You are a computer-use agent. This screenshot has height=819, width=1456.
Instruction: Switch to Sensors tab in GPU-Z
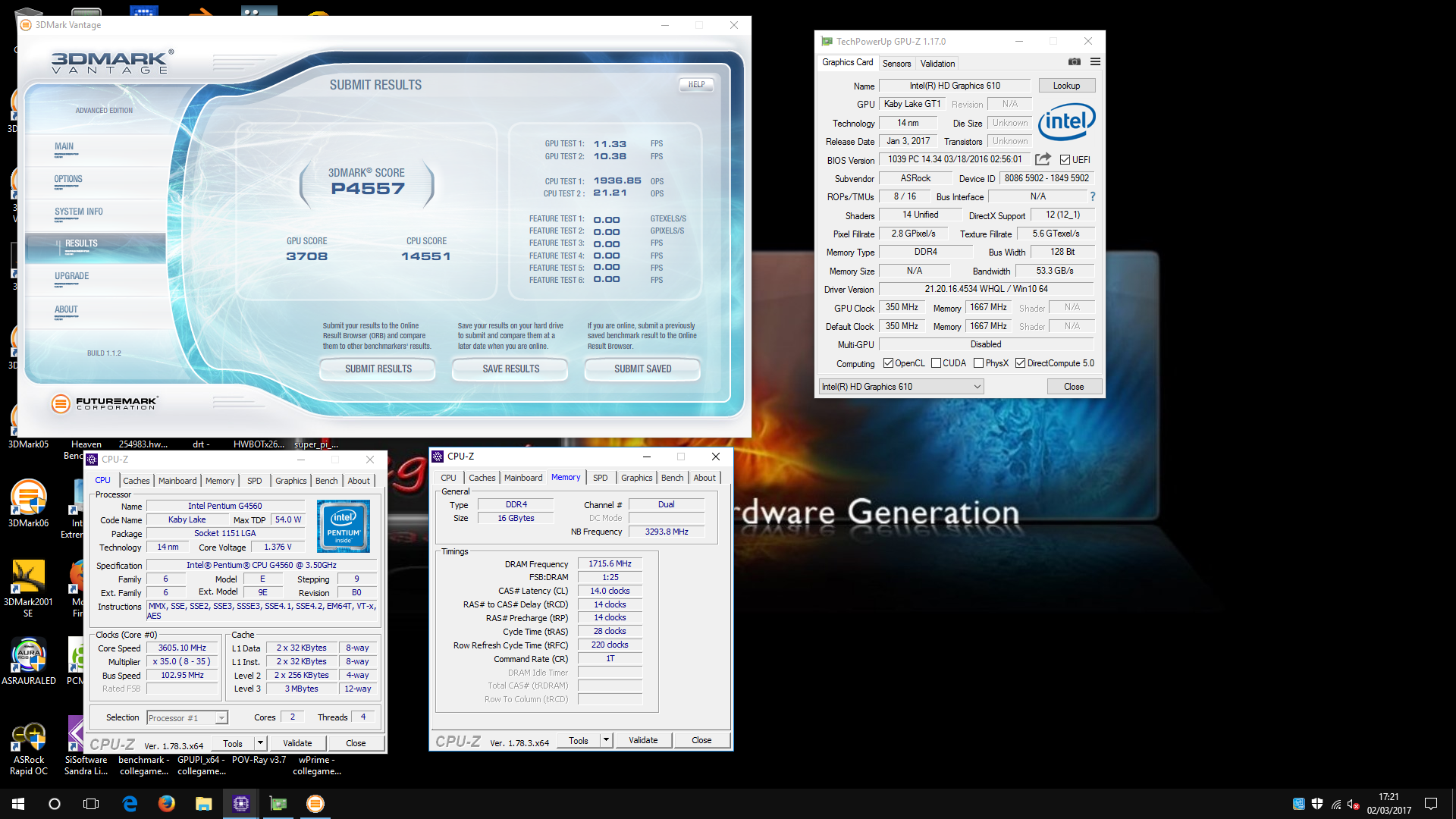[896, 64]
